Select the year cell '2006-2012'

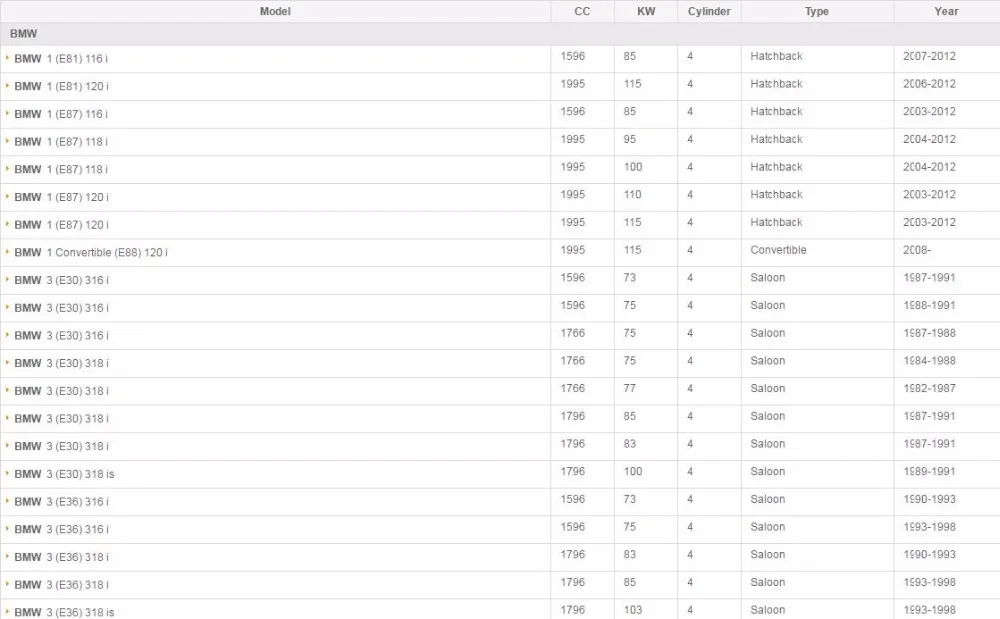pyautogui.click(x=929, y=84)
